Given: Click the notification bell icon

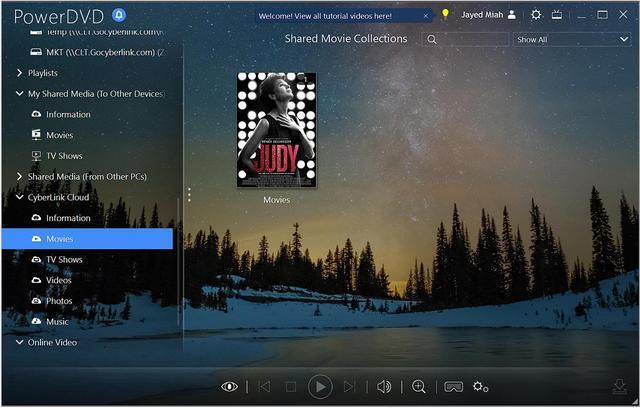Looking at the screenshot, I should pos(119,16).
